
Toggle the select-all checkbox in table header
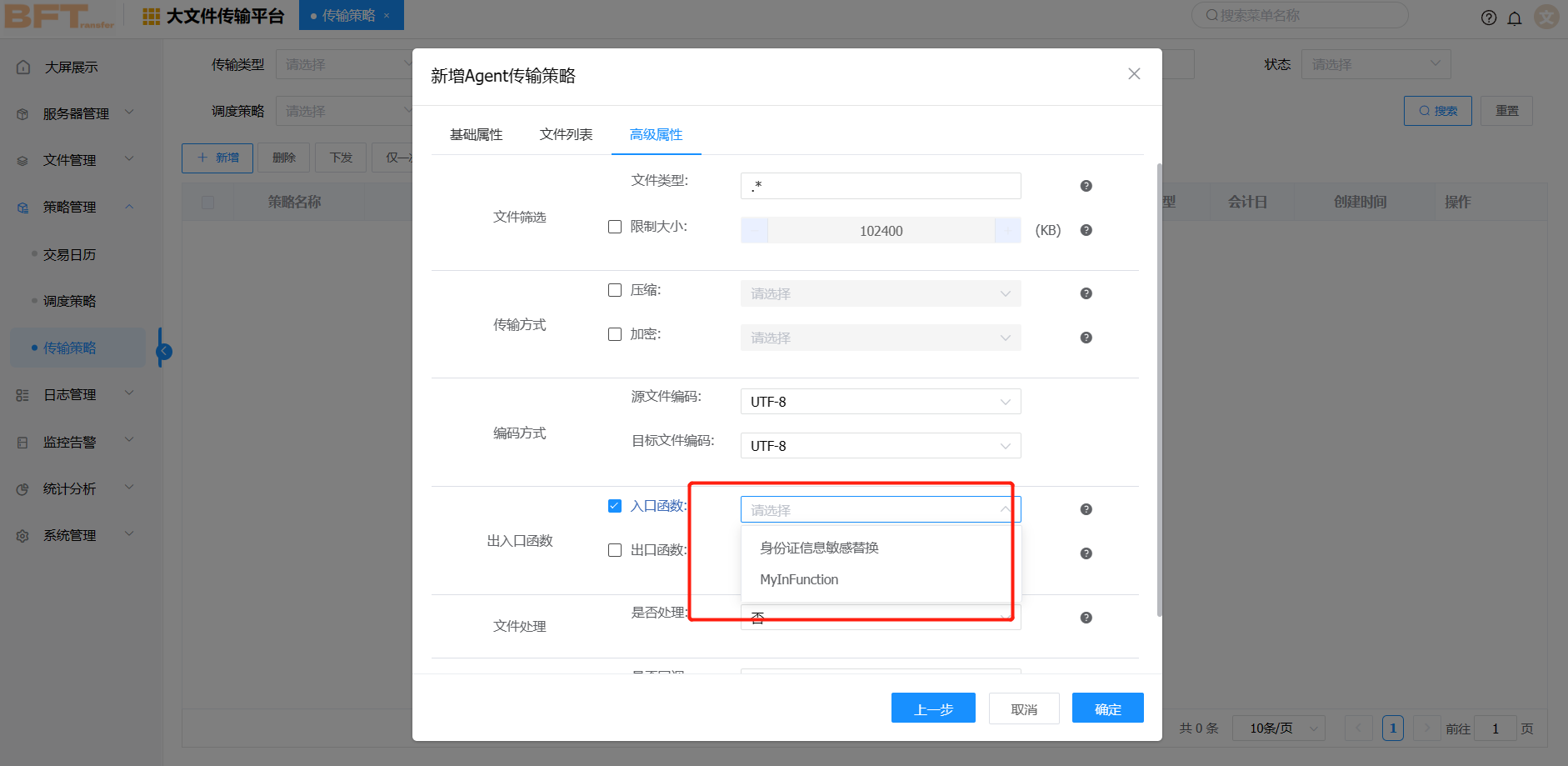[x=208, y=203]
